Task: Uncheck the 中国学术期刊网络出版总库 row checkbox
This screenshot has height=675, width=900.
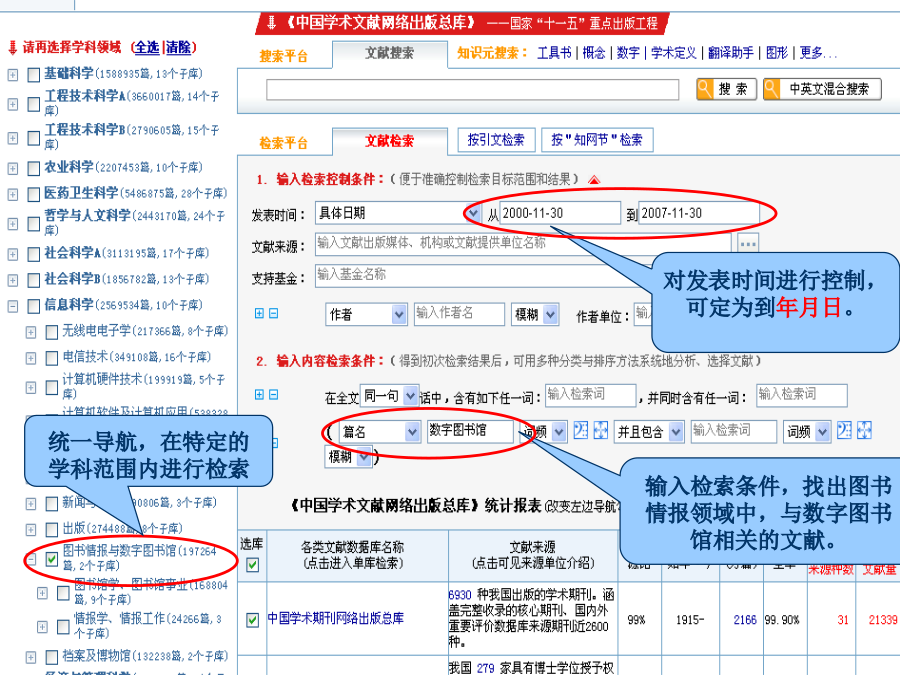Action: pos(252,620)
